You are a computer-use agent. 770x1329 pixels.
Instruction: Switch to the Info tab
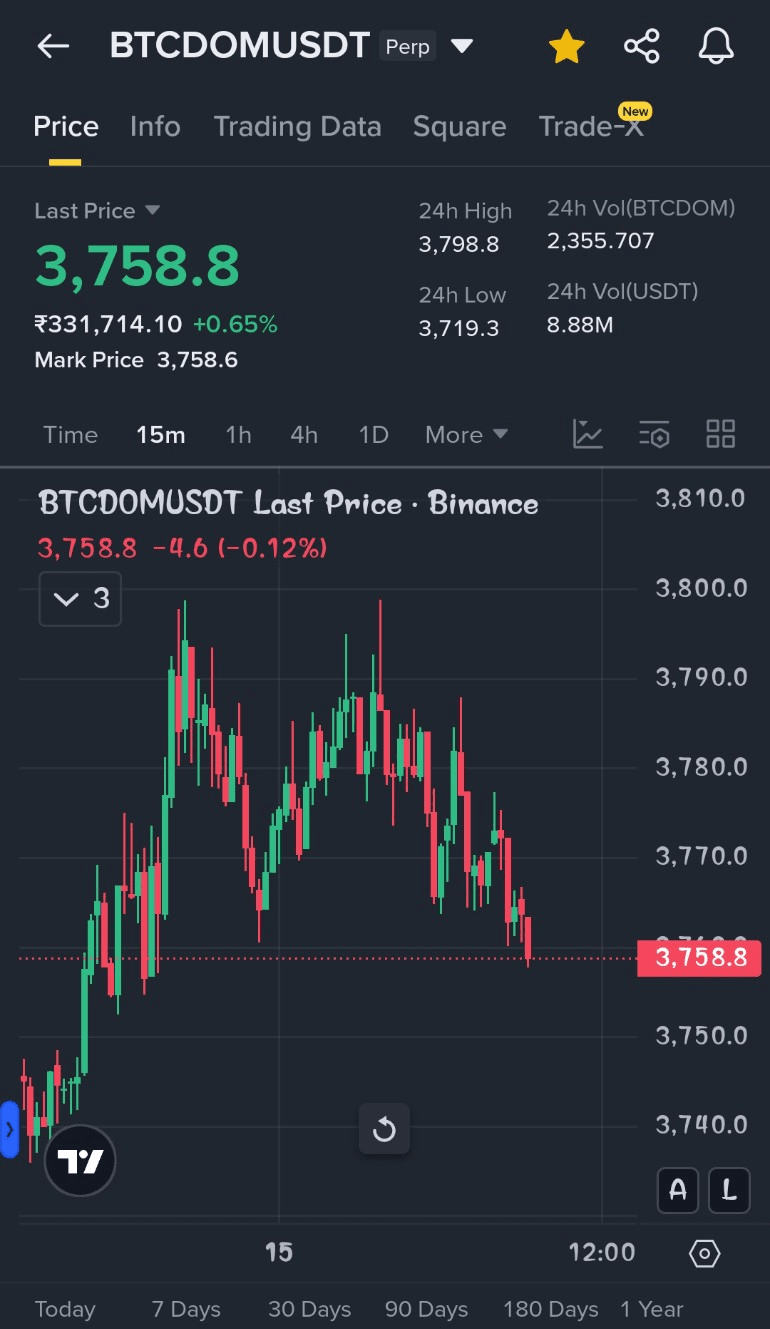(155, 127)
